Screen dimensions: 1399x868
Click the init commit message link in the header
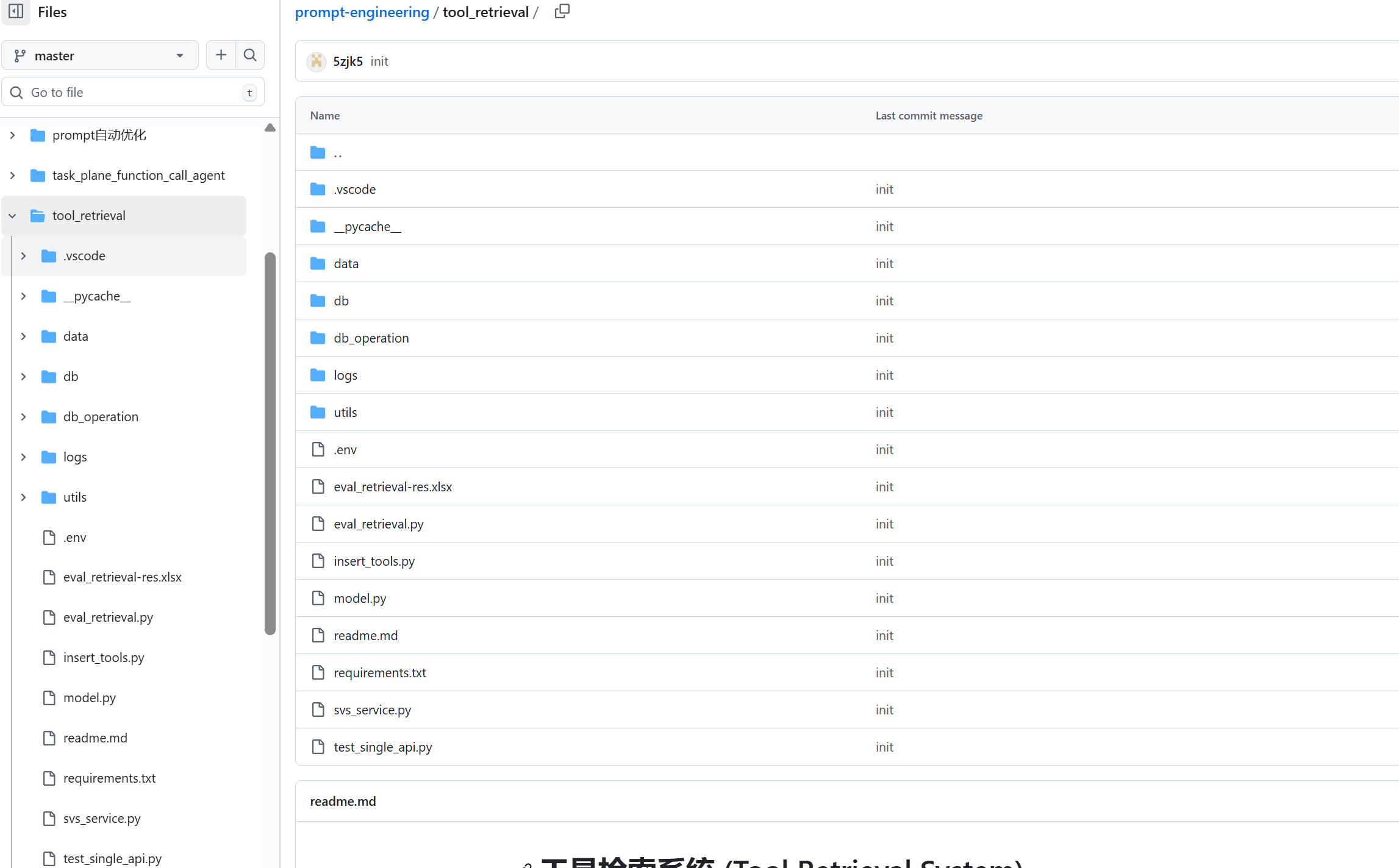[x=379, y=62]
